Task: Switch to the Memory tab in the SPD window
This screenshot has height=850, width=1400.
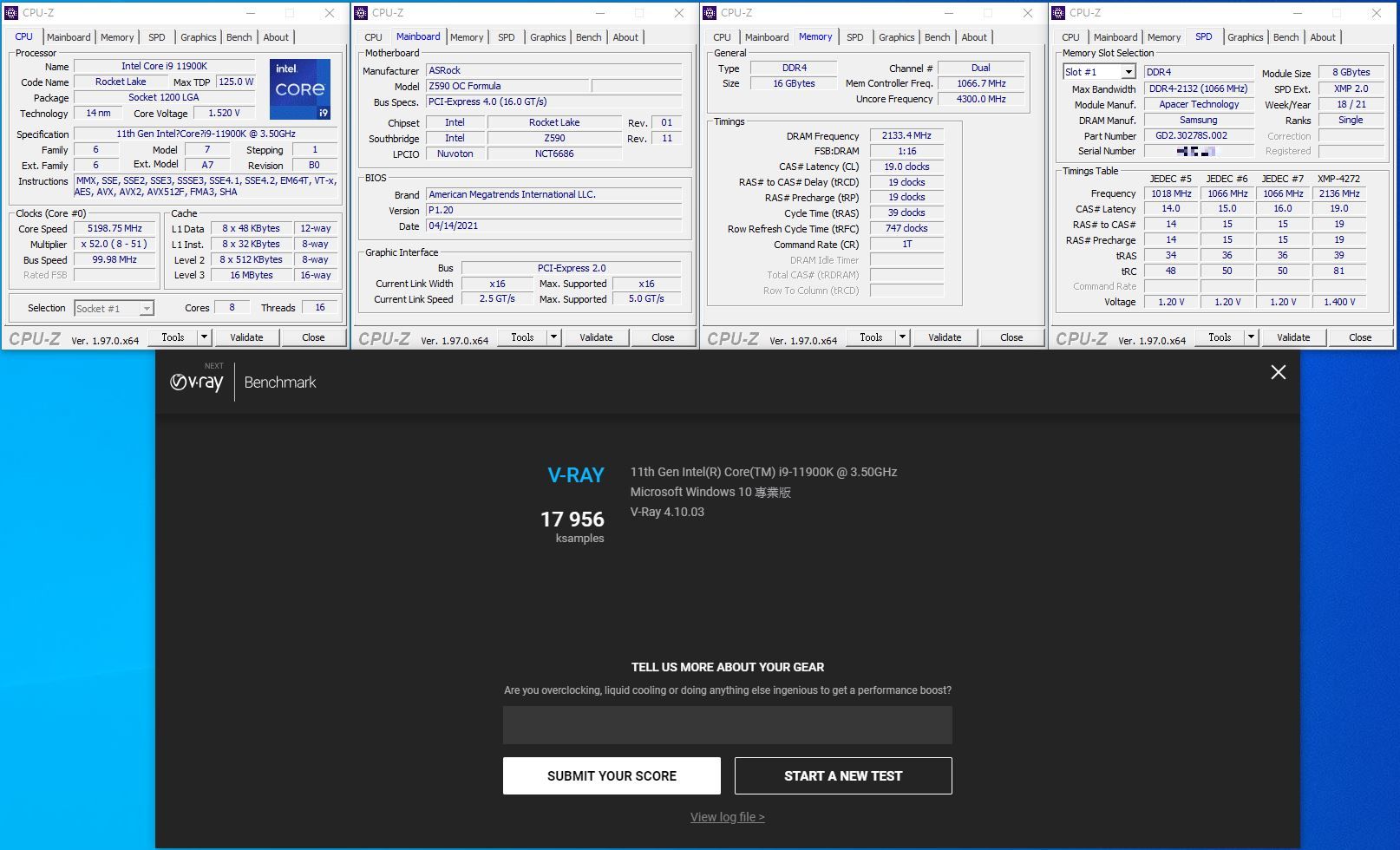Action: [x=1164, y=37]
